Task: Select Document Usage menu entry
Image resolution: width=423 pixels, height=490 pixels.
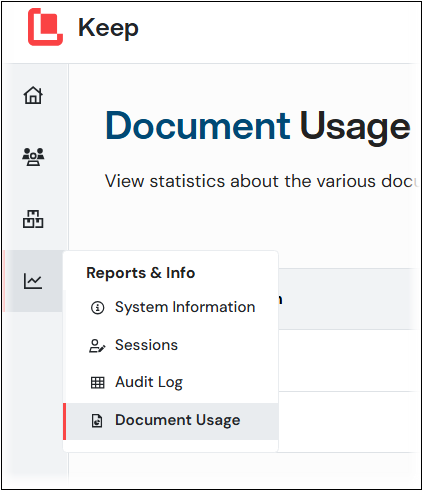Action: tap(172, 421)
